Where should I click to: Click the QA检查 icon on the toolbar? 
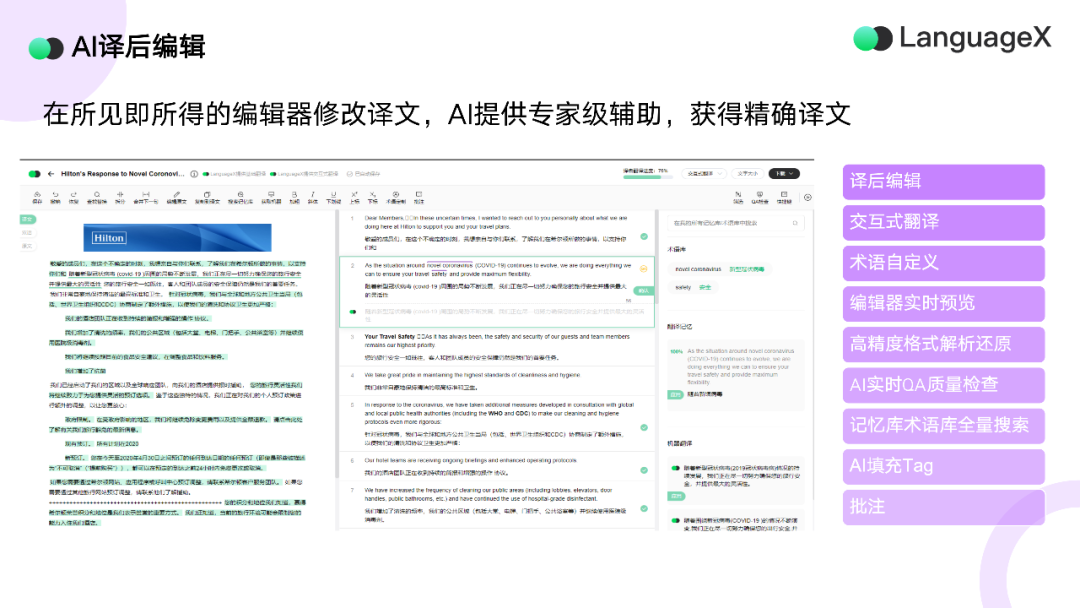click(760, 196)
